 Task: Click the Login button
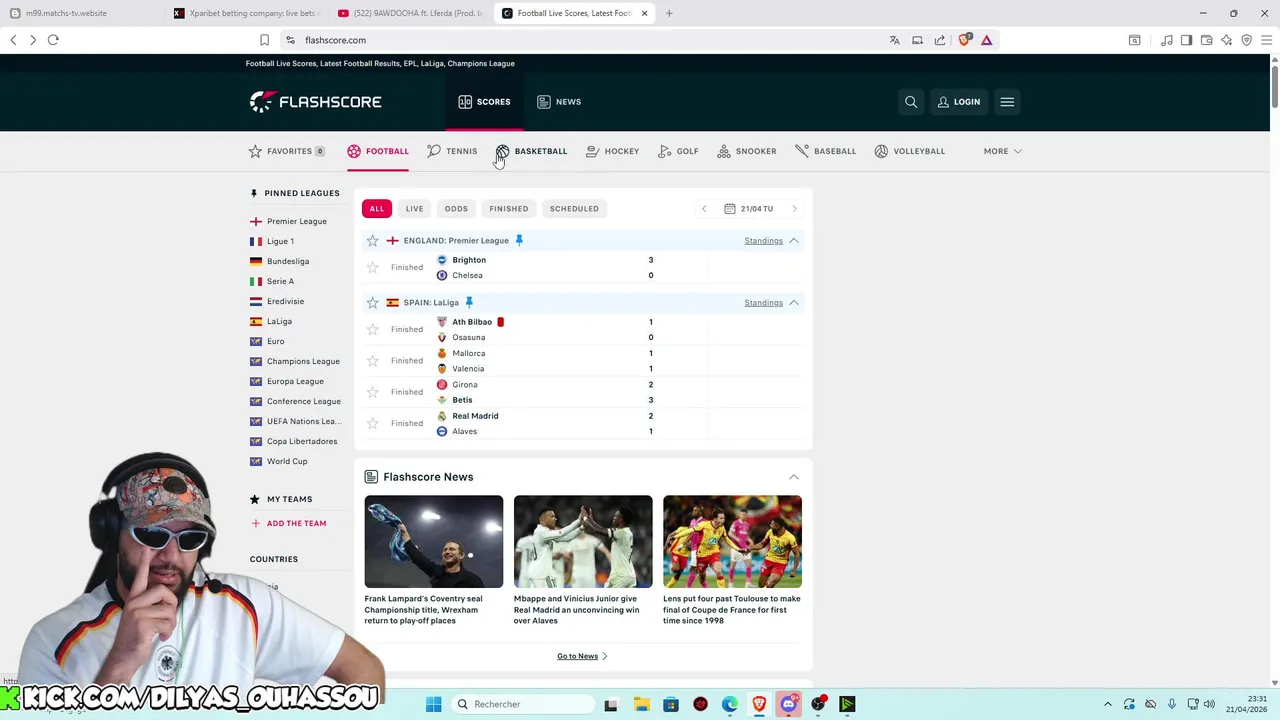[959, 102]
